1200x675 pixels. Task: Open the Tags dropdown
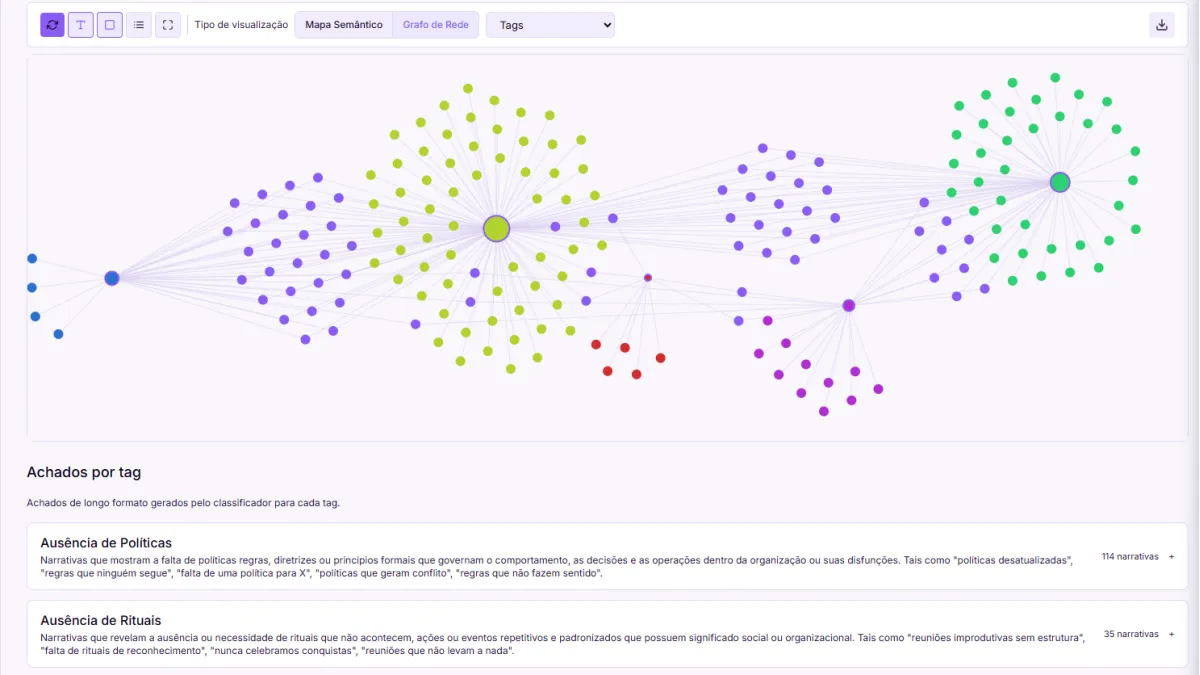pos(550,25)
